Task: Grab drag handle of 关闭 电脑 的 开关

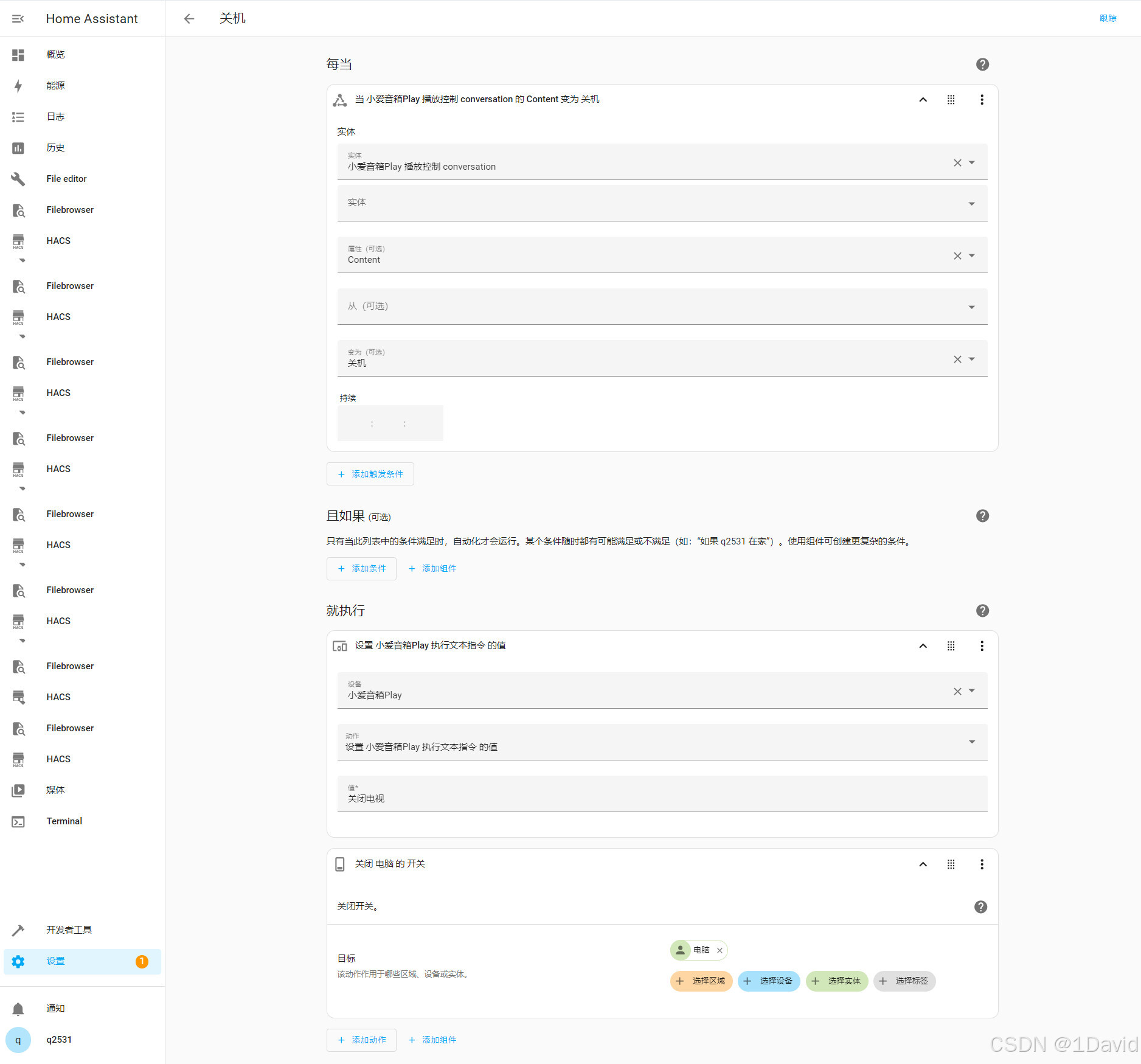Action: 951,864
